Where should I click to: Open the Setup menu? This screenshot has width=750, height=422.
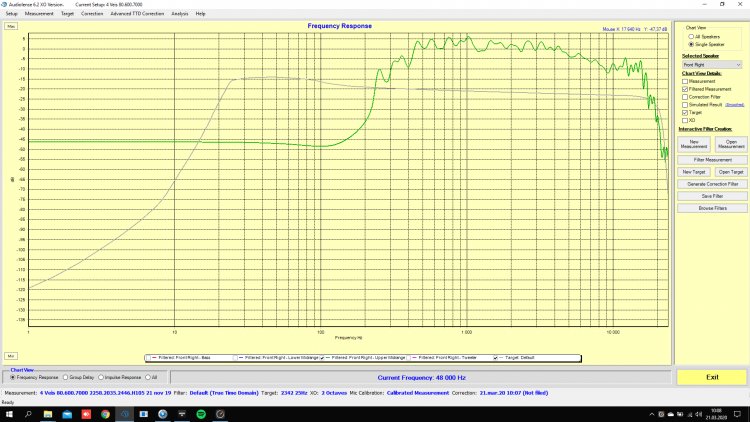tap(11, 14)
